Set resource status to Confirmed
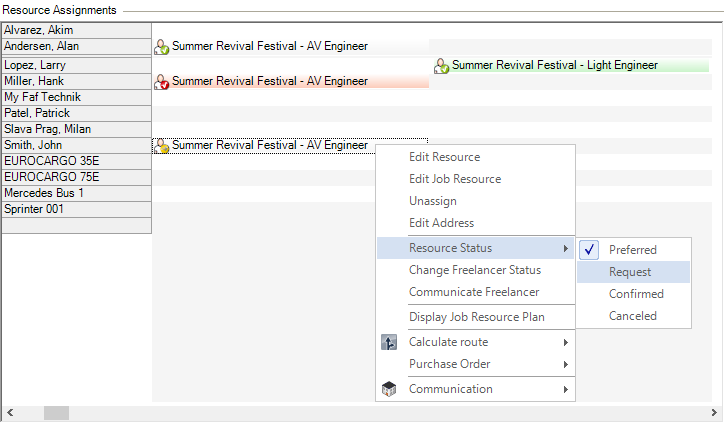The height and width of the screenshot is (423, 724). (636, 294)
